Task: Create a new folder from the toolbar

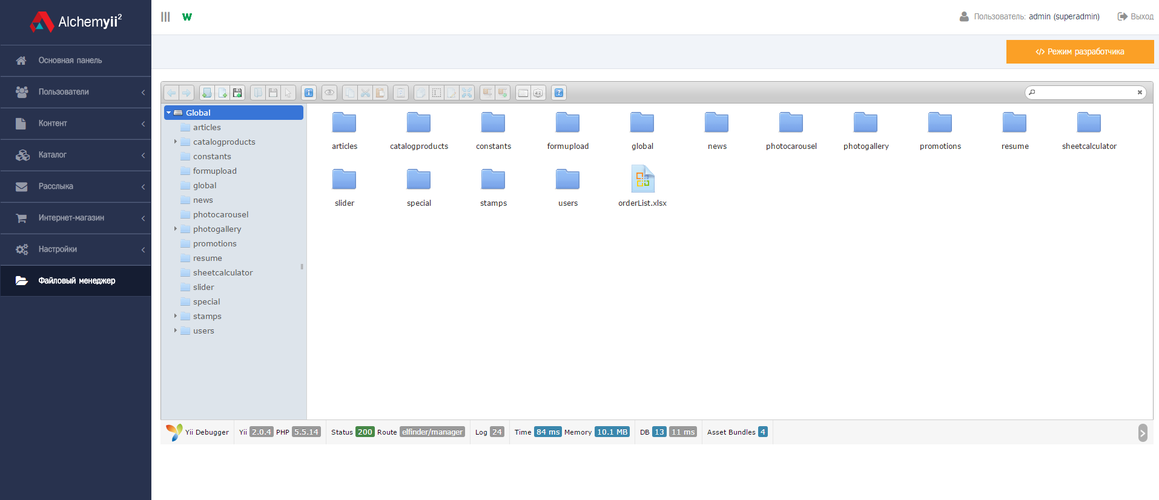Action: [x=207, y=93]
